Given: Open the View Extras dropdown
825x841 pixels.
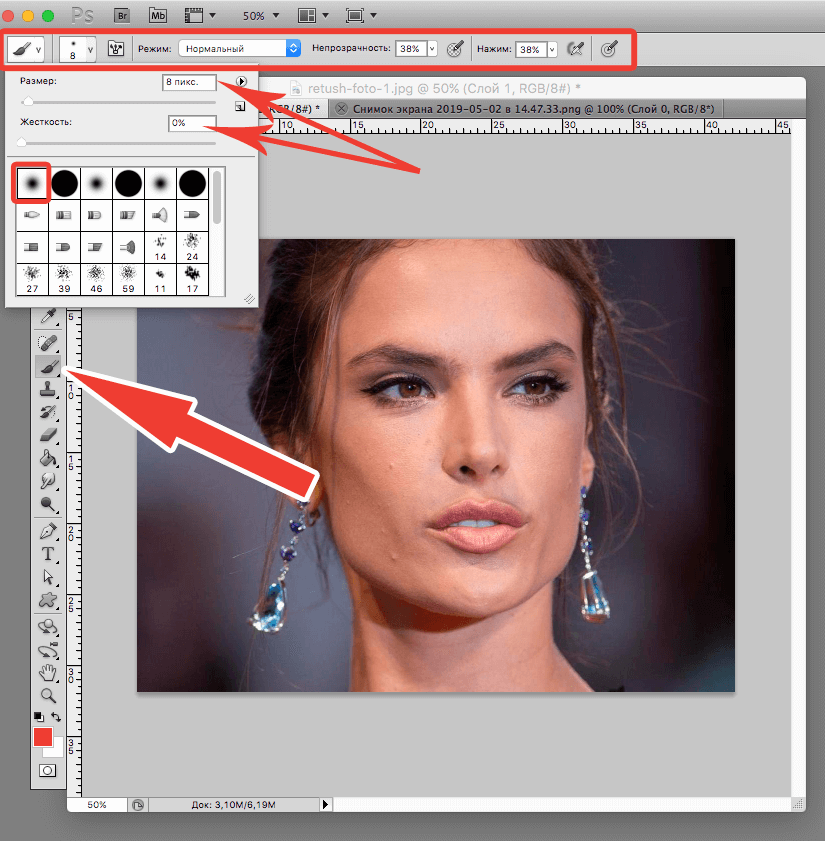Looking at the screenshot, I should (x=200, y=16).
